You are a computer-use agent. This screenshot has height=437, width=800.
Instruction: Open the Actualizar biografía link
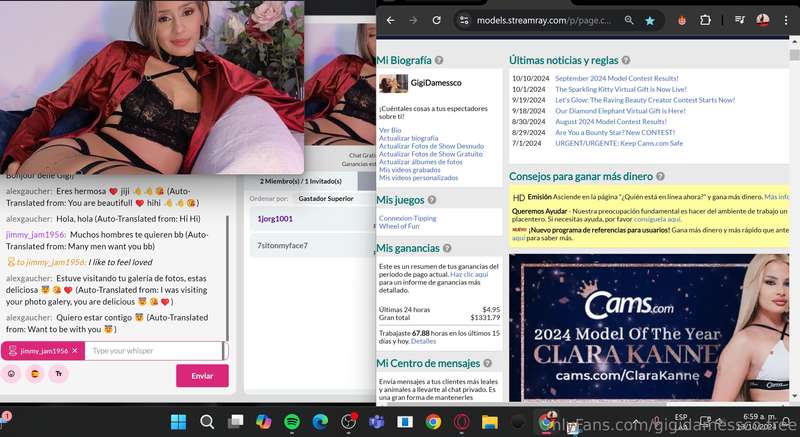coord(408,138)
